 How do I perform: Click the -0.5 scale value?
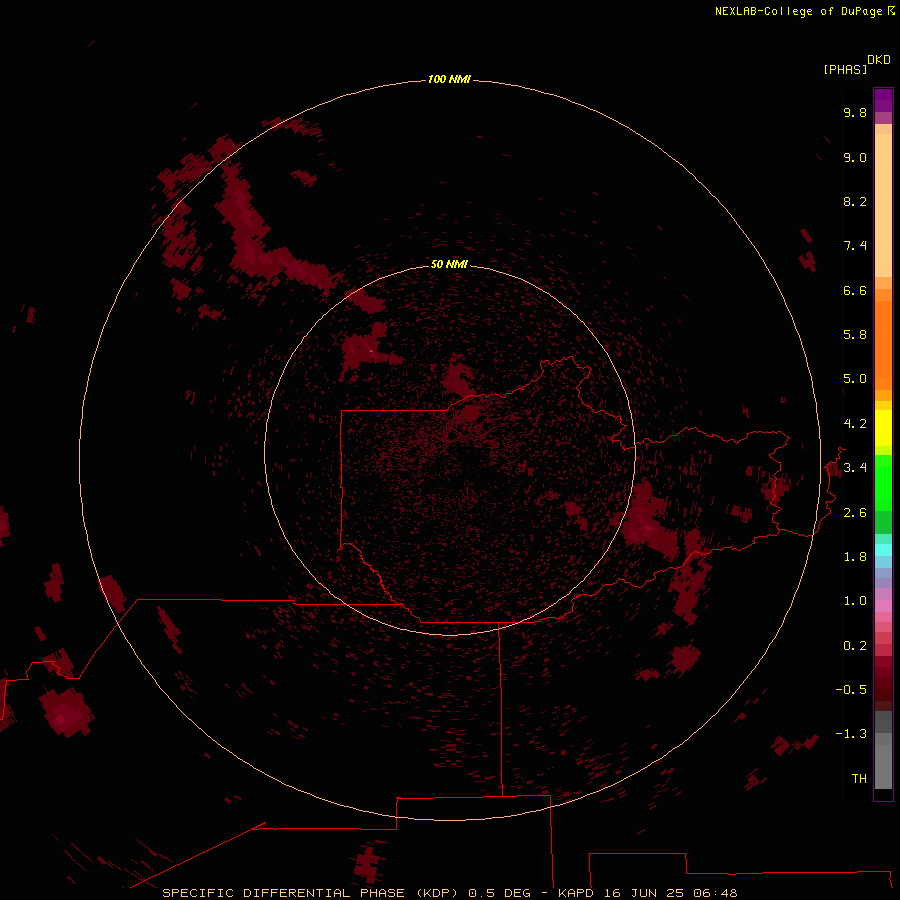[x=851, y=690]
